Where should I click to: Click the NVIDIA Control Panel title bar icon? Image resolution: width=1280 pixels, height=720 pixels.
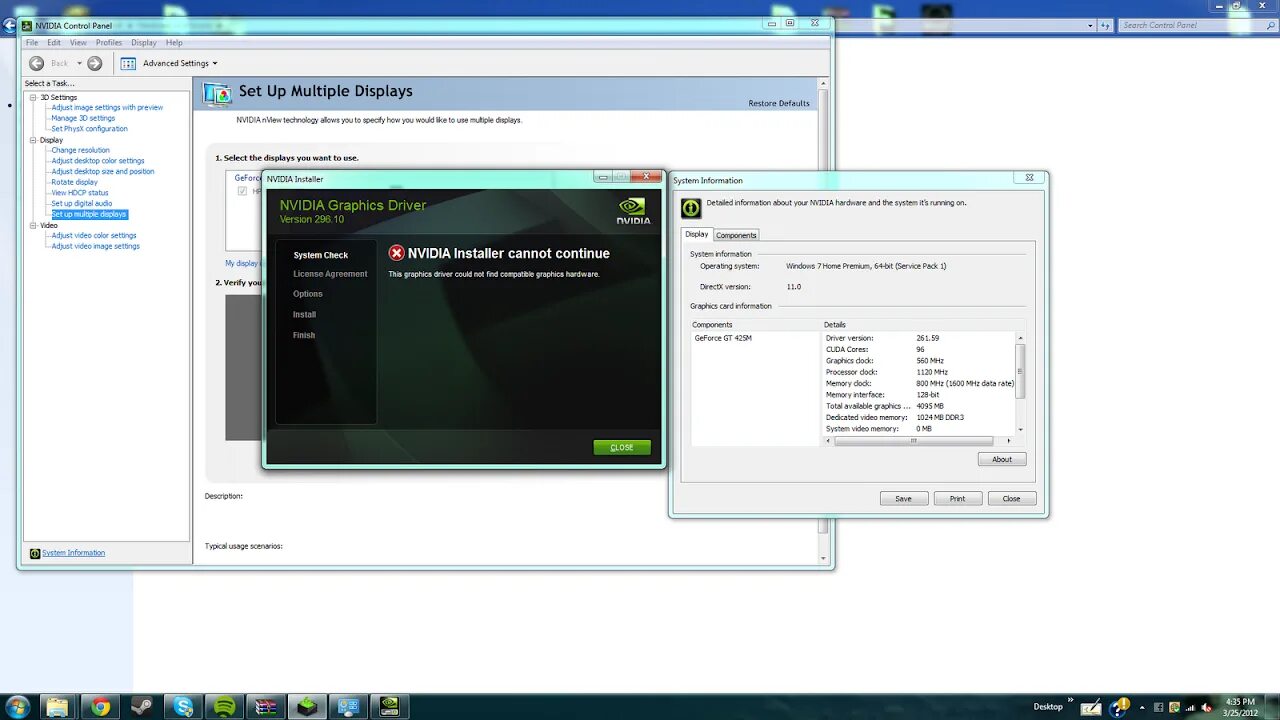click(x=27, y=25)
